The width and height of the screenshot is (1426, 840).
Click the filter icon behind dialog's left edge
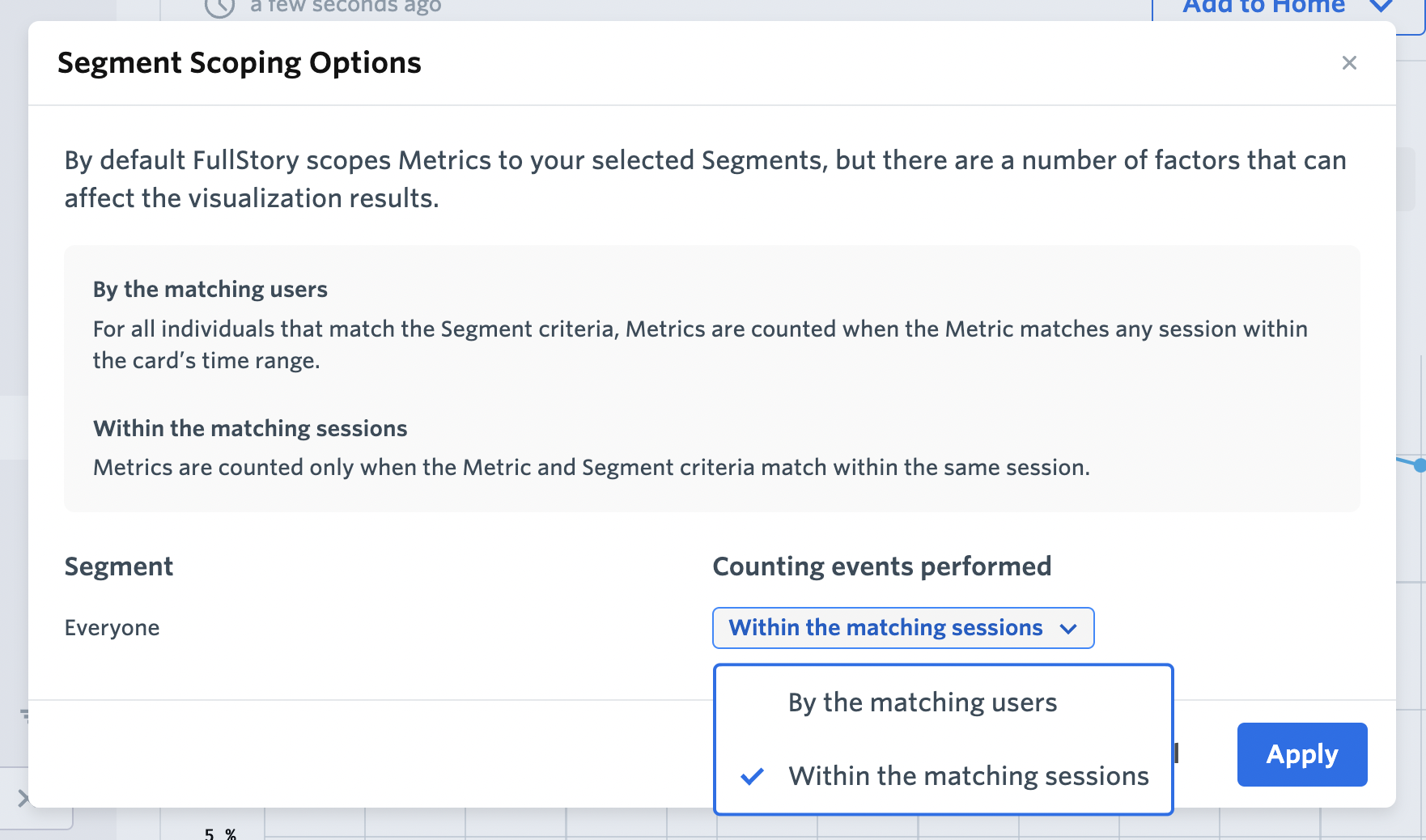25,715
